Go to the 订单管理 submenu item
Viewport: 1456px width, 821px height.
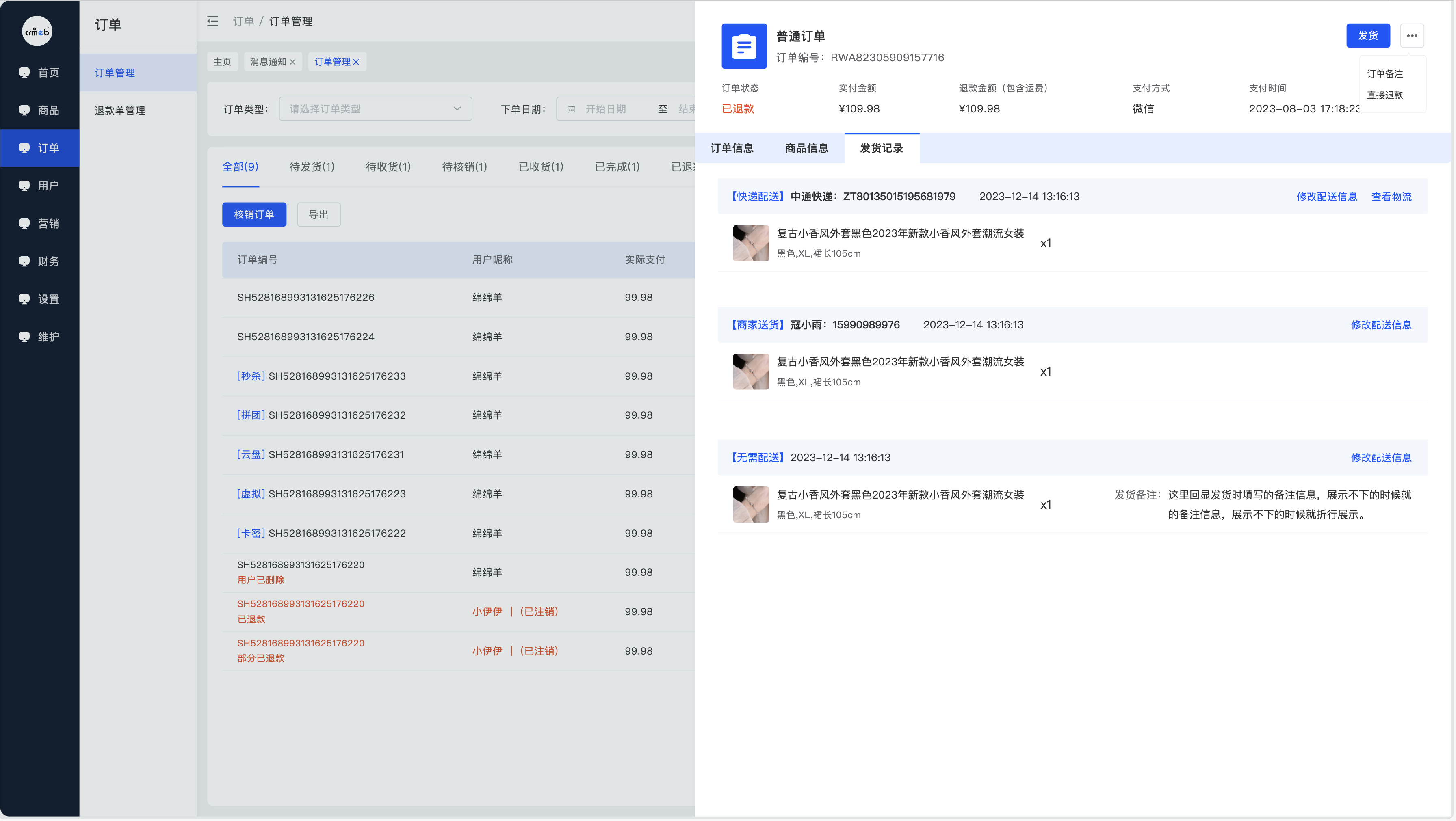(138, 73)
